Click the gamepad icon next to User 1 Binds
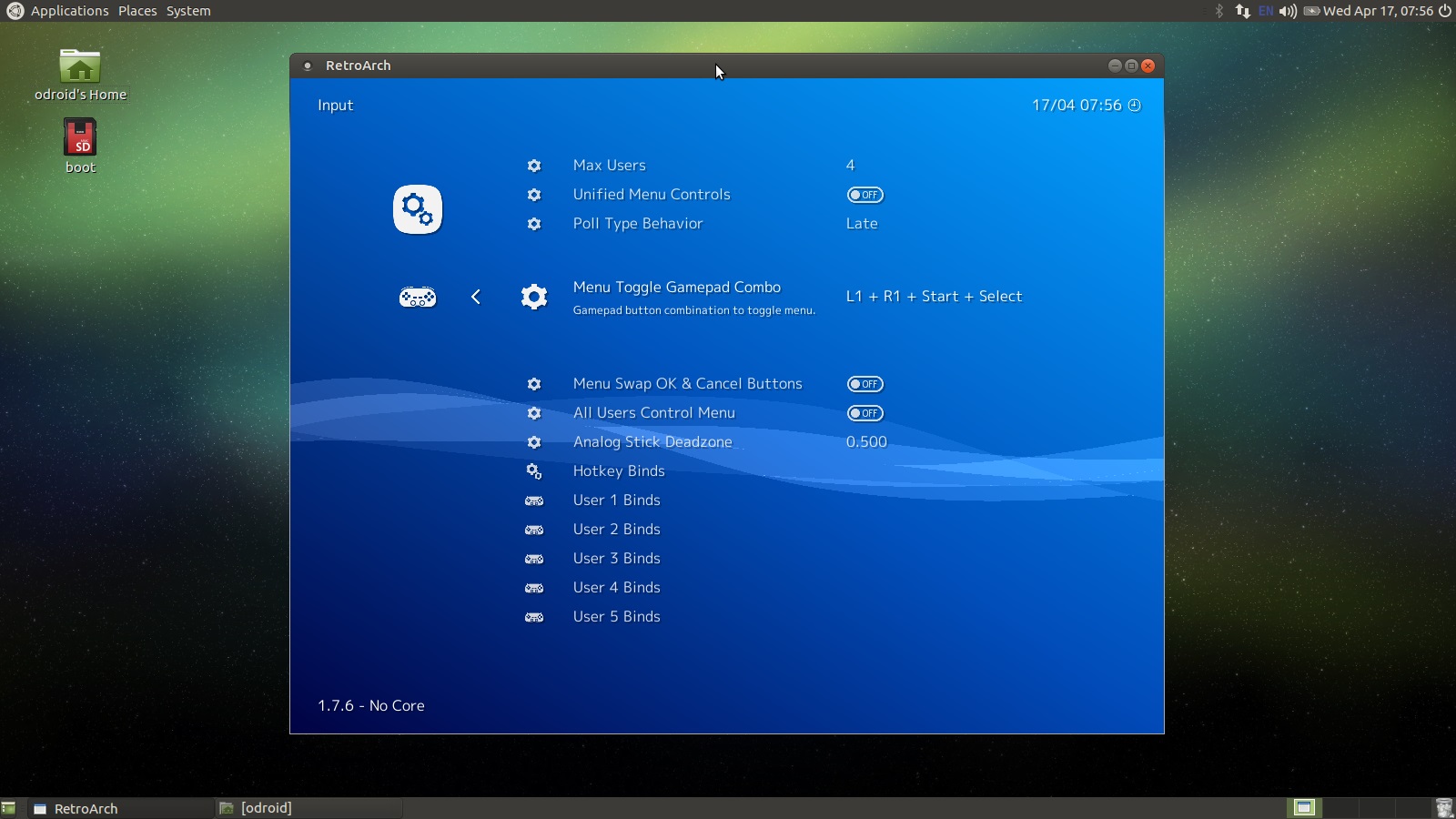The image size is (1456, 819). pos(534,500)
